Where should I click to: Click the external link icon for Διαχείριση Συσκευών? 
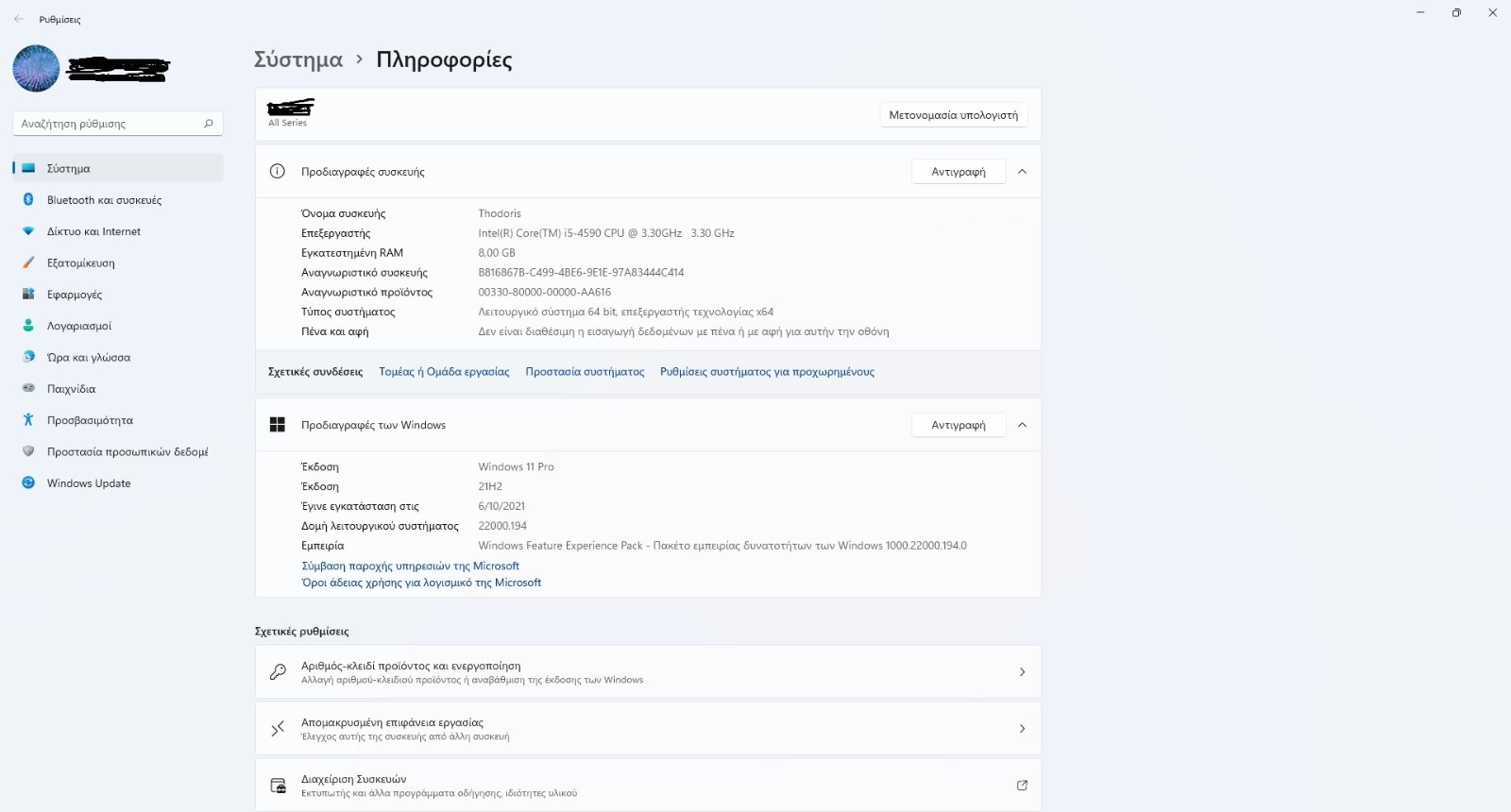[x=1022, y=786]
